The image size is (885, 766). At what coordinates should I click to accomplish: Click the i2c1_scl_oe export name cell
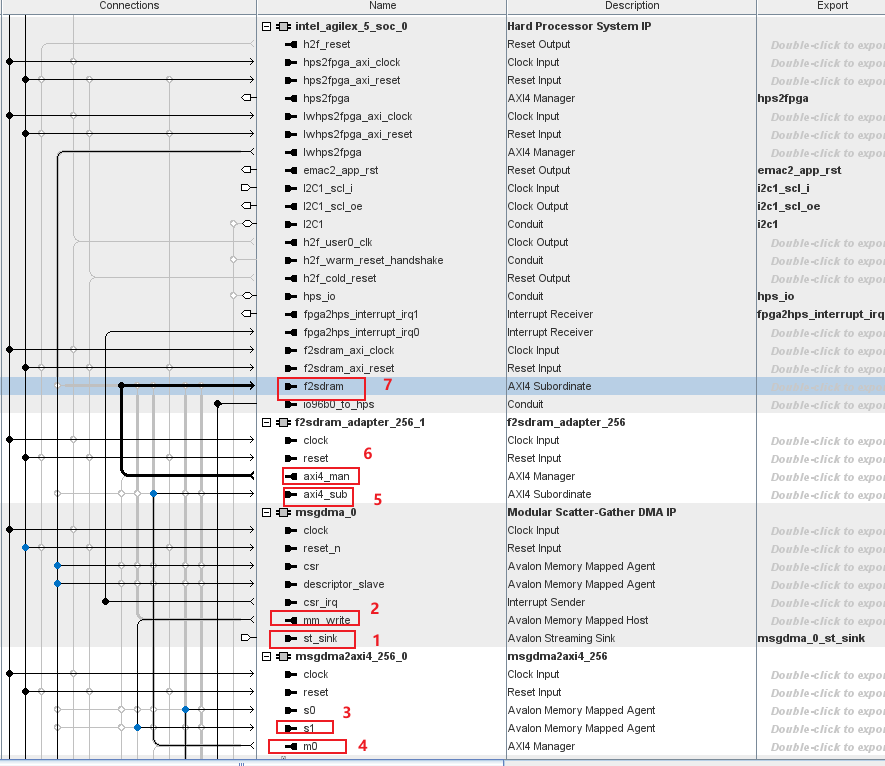pos(788,207)
